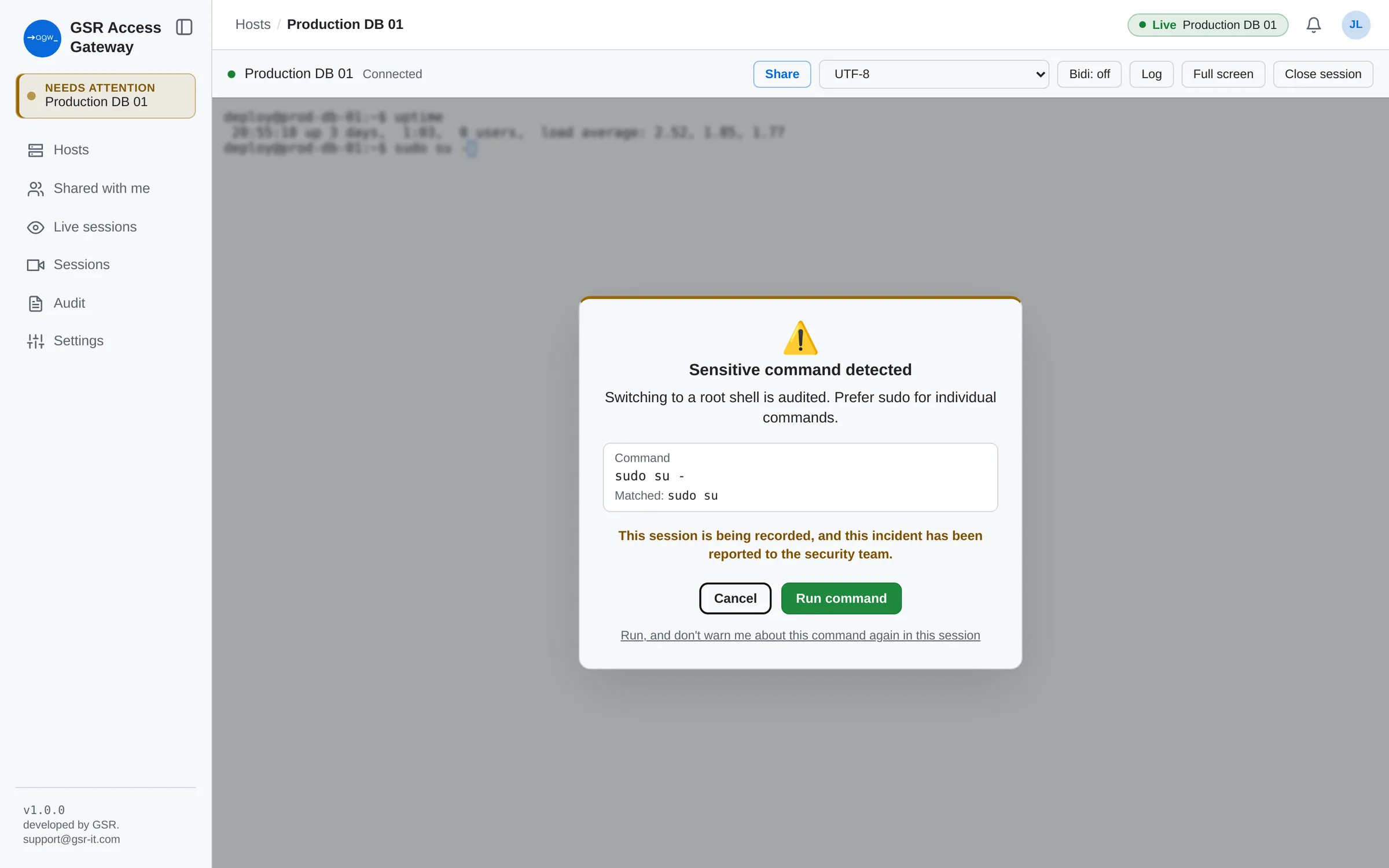Open the Hosts menu item
1389x868 pixels.
(x=106, y=150)
